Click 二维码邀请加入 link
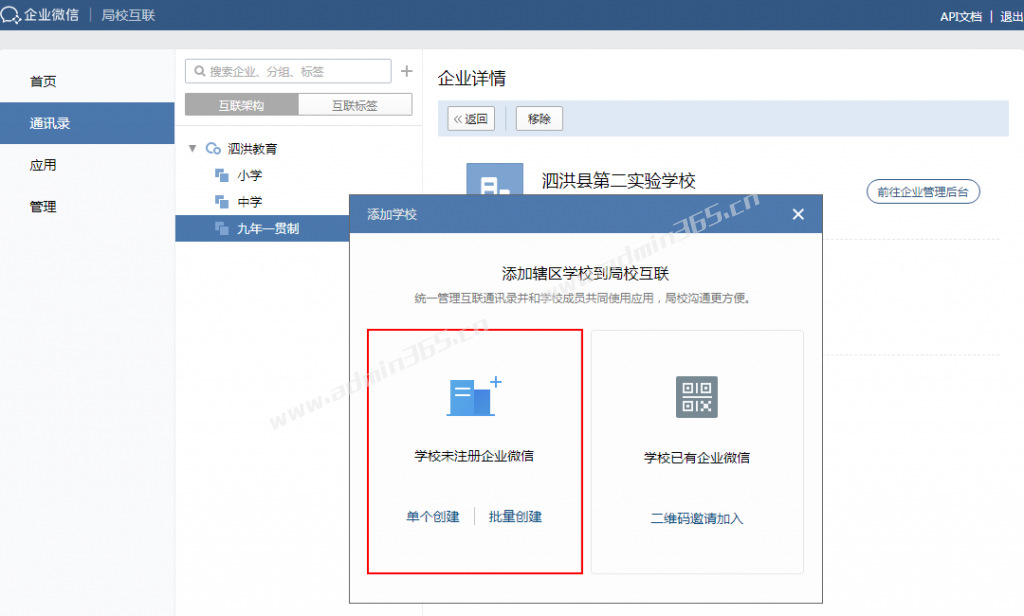The height and width of the screenshot is (616, 1024). click(697, 519)
